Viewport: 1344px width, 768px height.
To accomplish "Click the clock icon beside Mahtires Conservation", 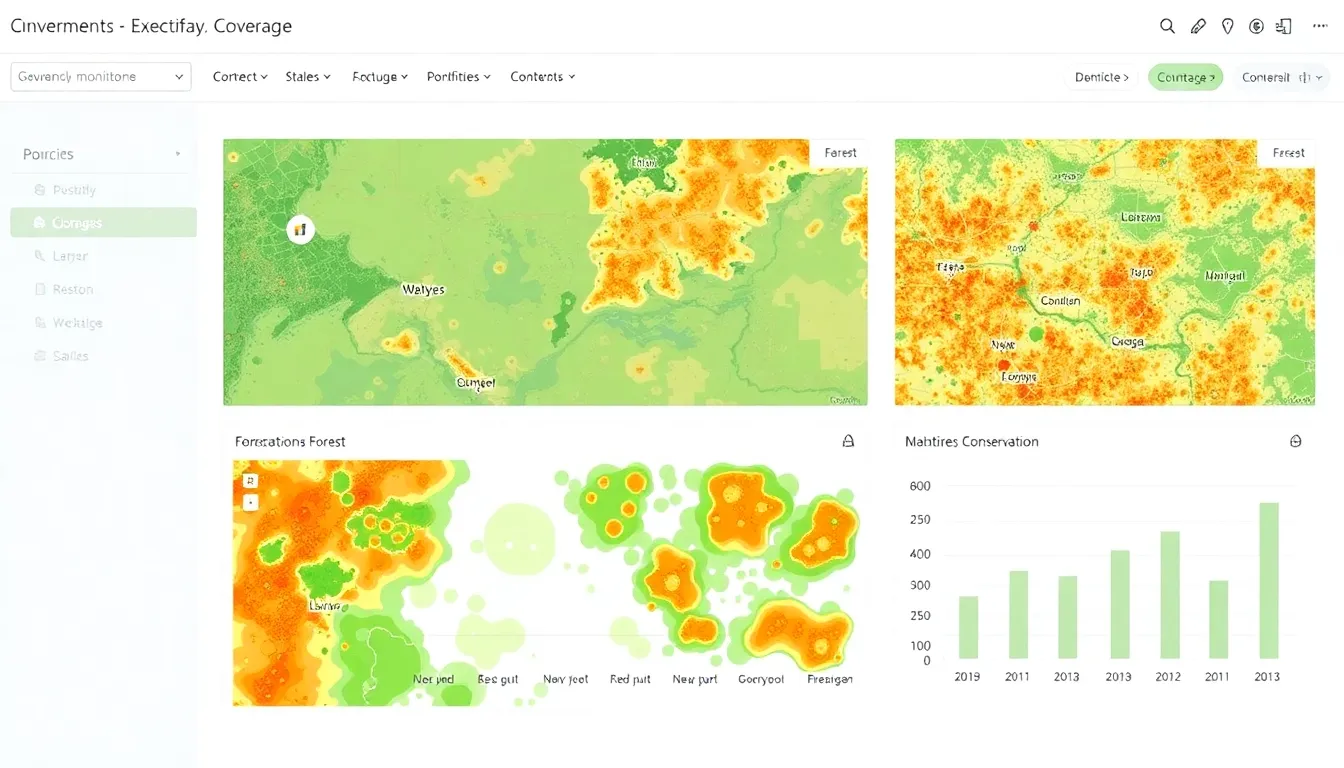I will pos(1296,440).
